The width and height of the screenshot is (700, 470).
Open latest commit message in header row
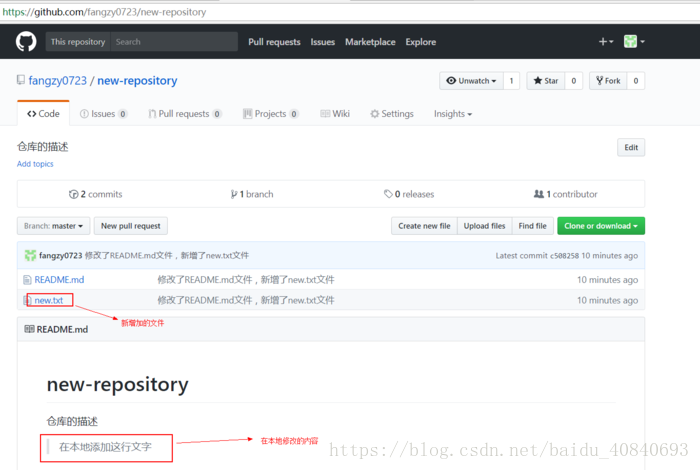pos(167,255)
